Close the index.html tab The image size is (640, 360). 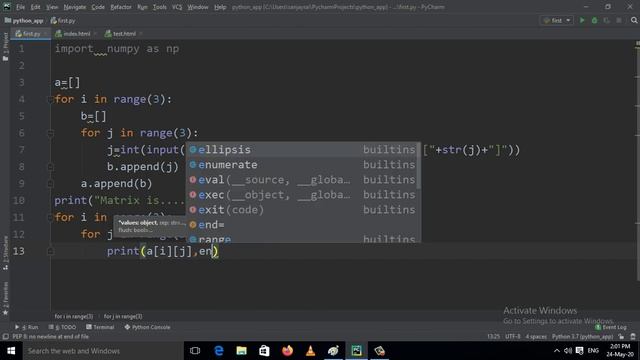pyautogui.click(x=95, y=34)
